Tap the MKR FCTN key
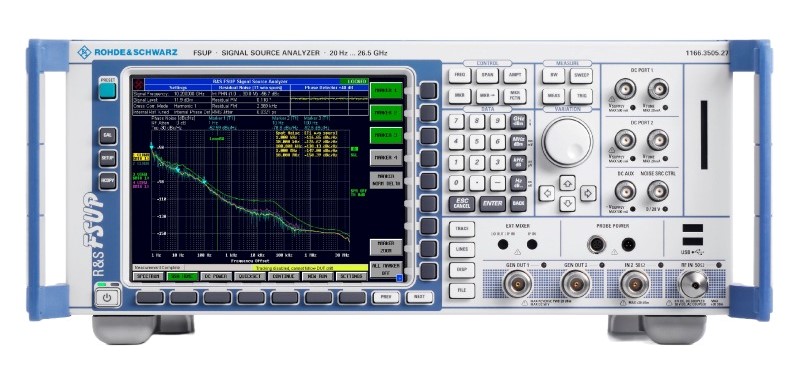The image size is (799, 377). point(515,96)
